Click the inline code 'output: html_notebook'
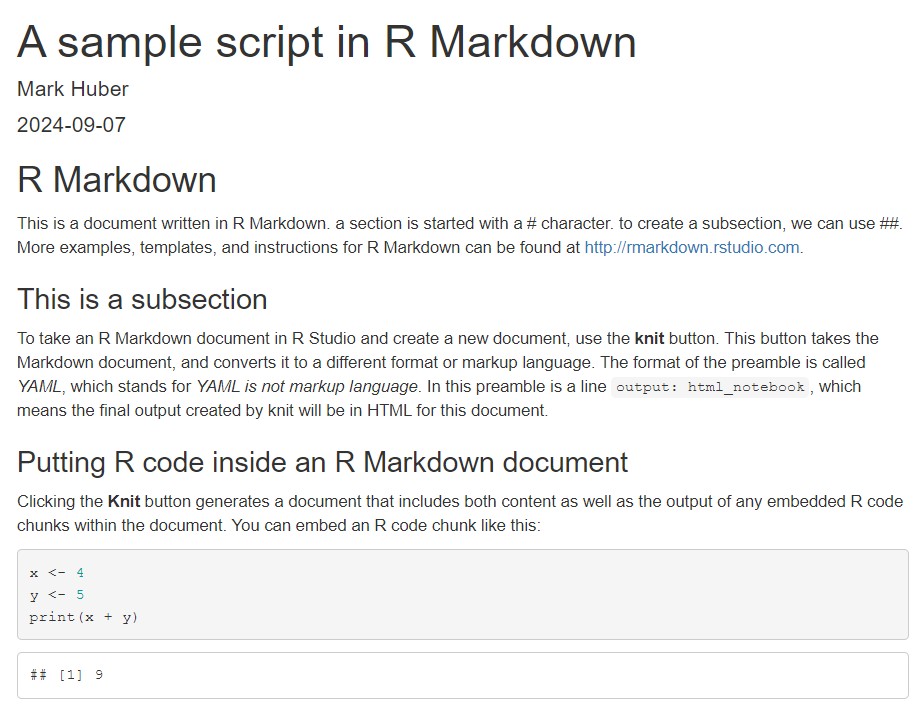Screen dimensions: 918x708 [x=710, y=387]
